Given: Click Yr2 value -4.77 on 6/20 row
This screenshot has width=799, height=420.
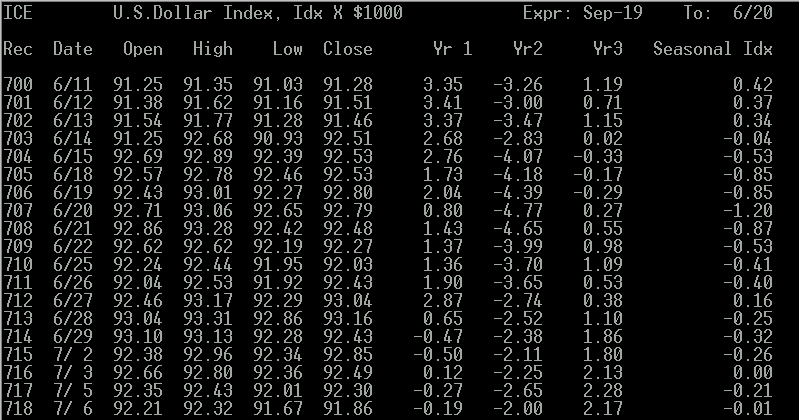Looking at the screenshot, I should pos(517,210).
